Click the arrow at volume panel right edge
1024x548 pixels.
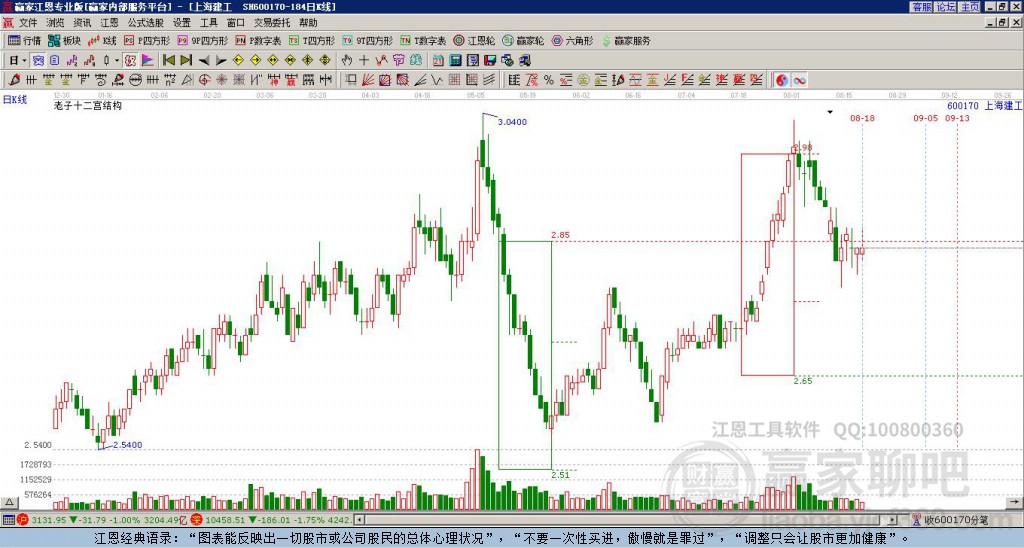[x=1016, y=502]
